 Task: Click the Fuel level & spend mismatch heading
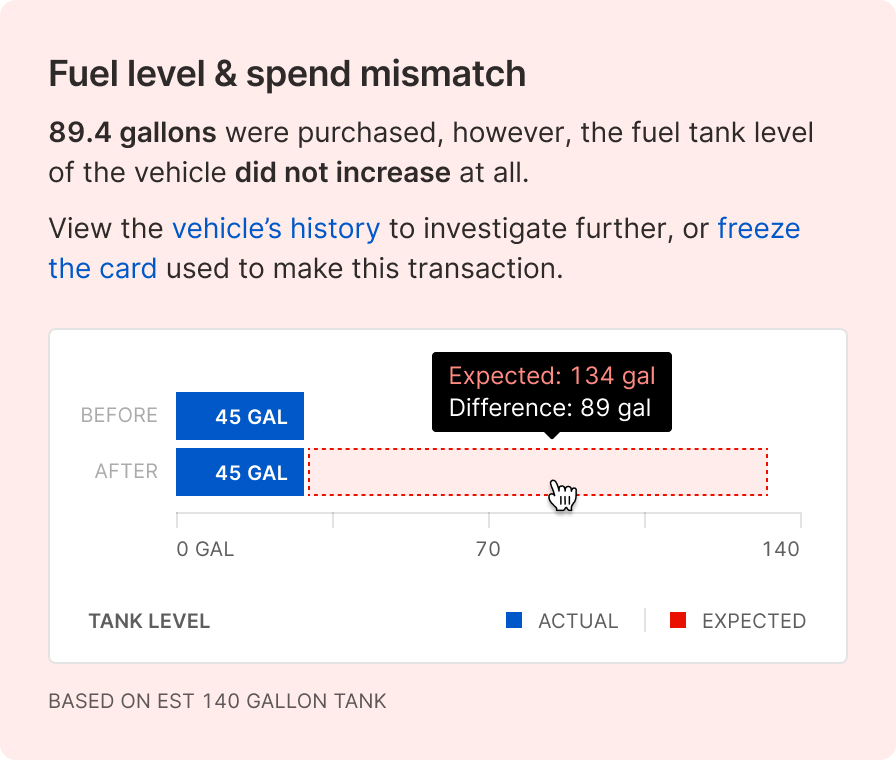click(287, 74)
